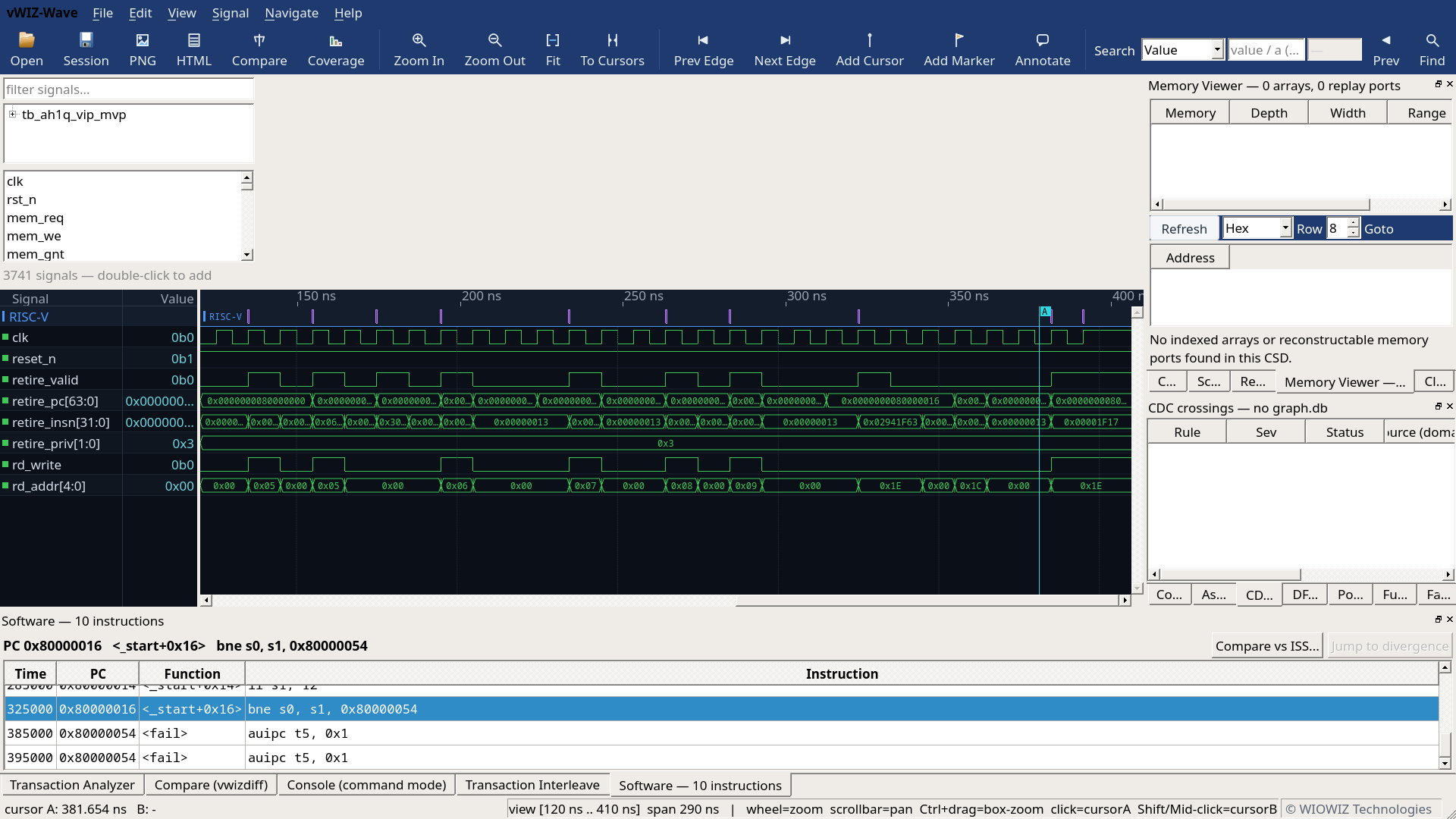Switch to the Console (command mode) tab
This screenshot has width=1456, height=819.
(366, 785)
